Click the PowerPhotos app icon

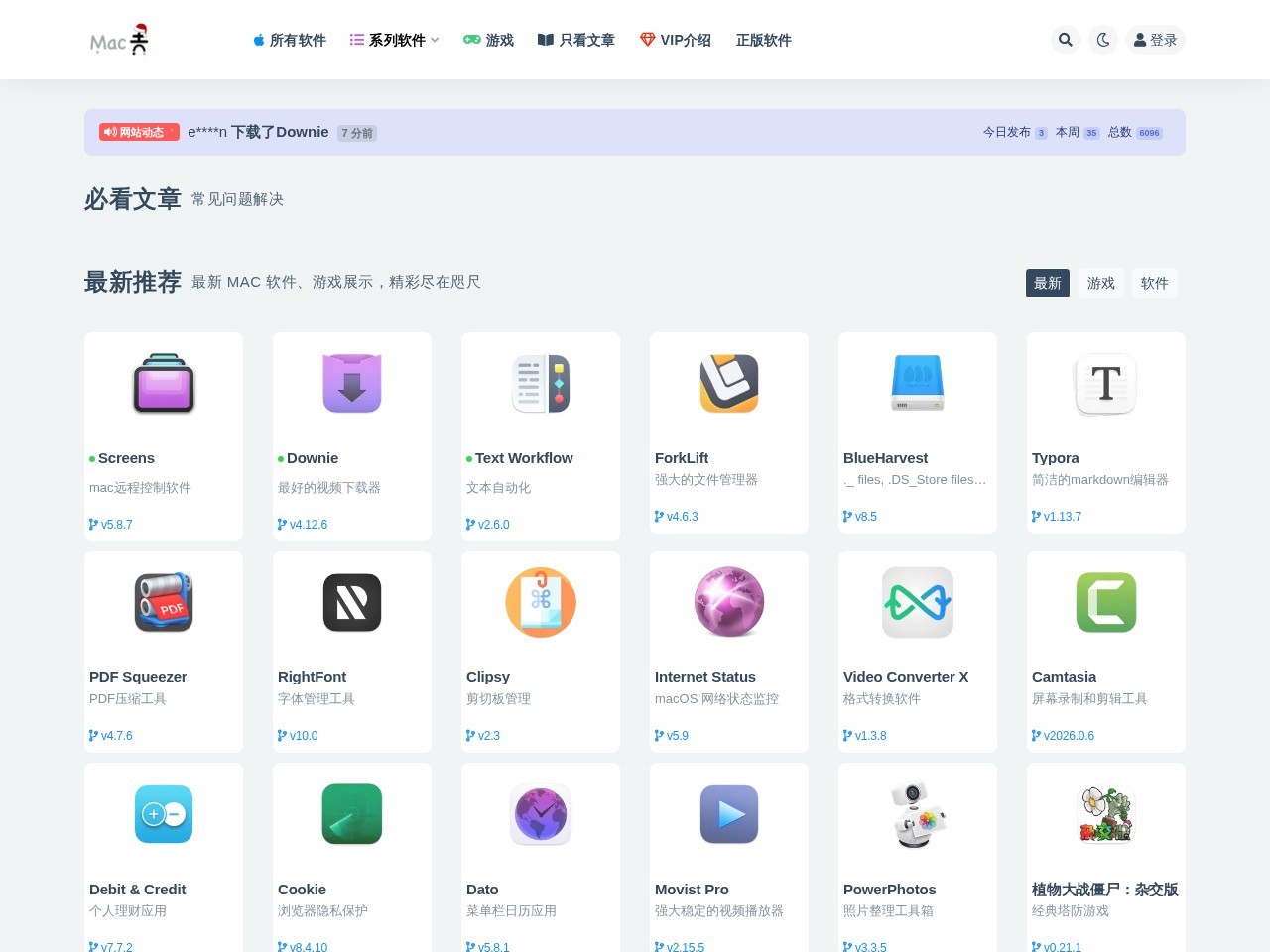[x=918, y=814]
